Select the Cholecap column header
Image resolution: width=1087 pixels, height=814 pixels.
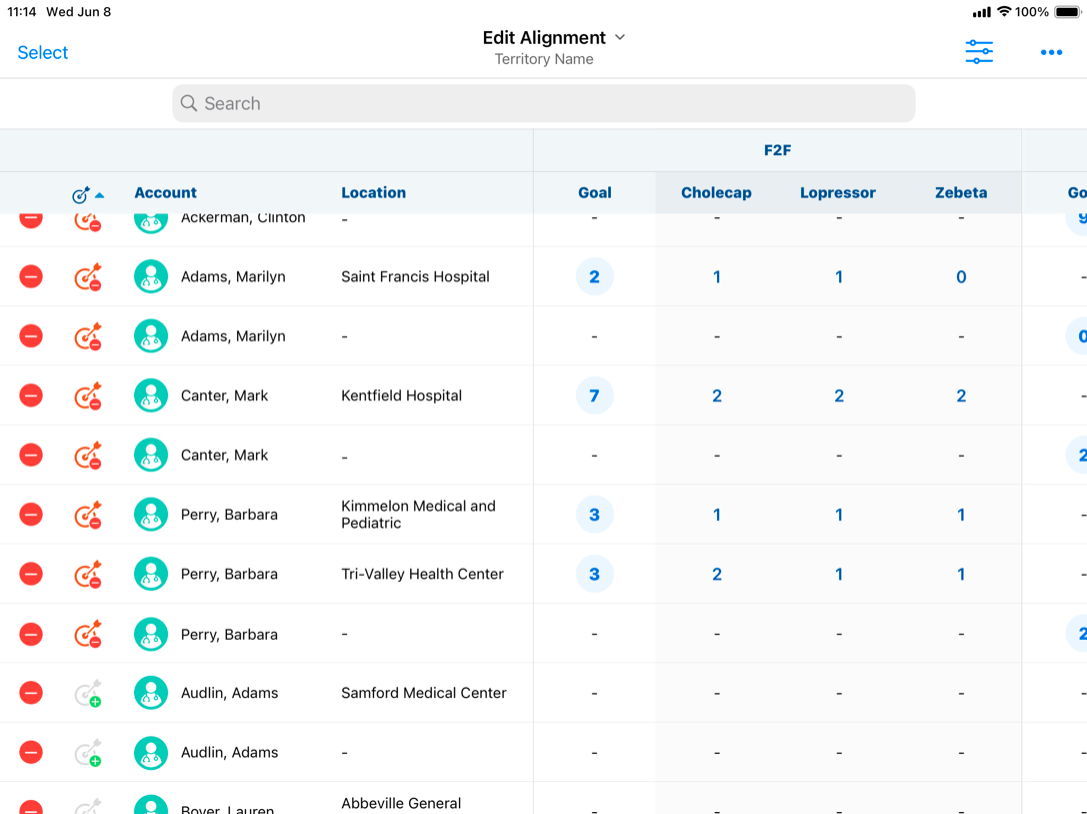716,193
